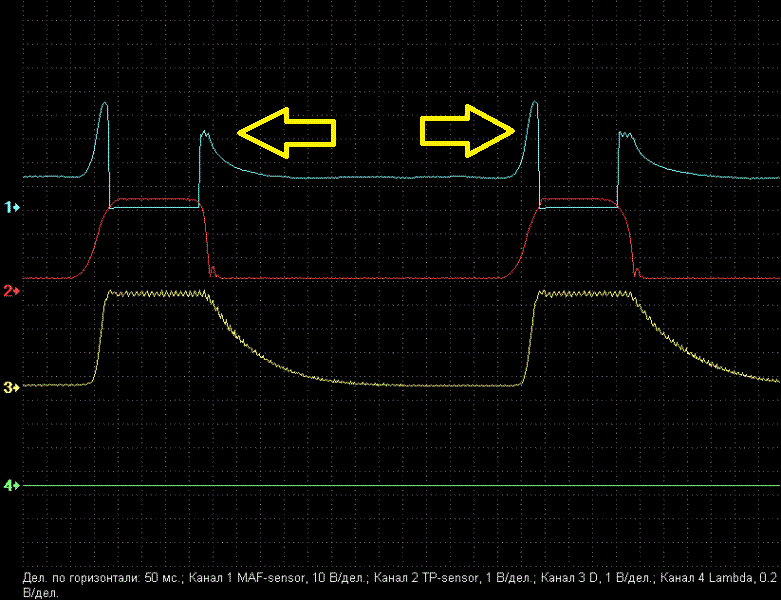Screen dimensions: 781x600
Task: Click the second red TP-sensor plateau
Action: (x=580, y=199)
